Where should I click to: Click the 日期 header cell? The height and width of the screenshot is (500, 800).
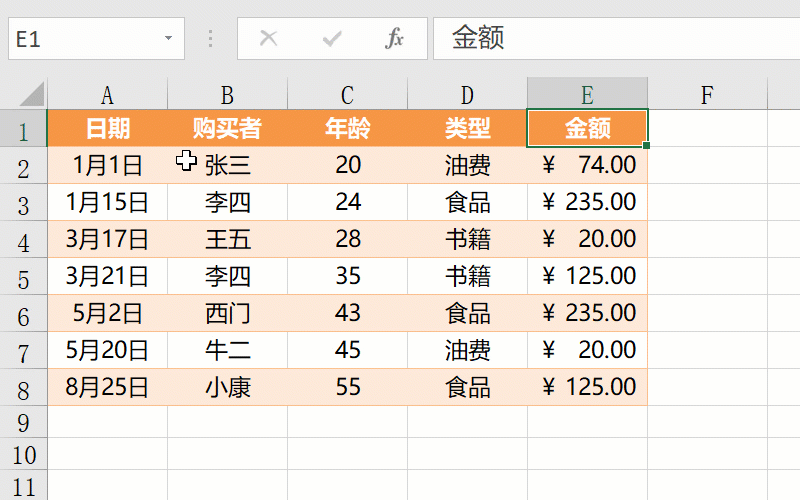point(107,128)
